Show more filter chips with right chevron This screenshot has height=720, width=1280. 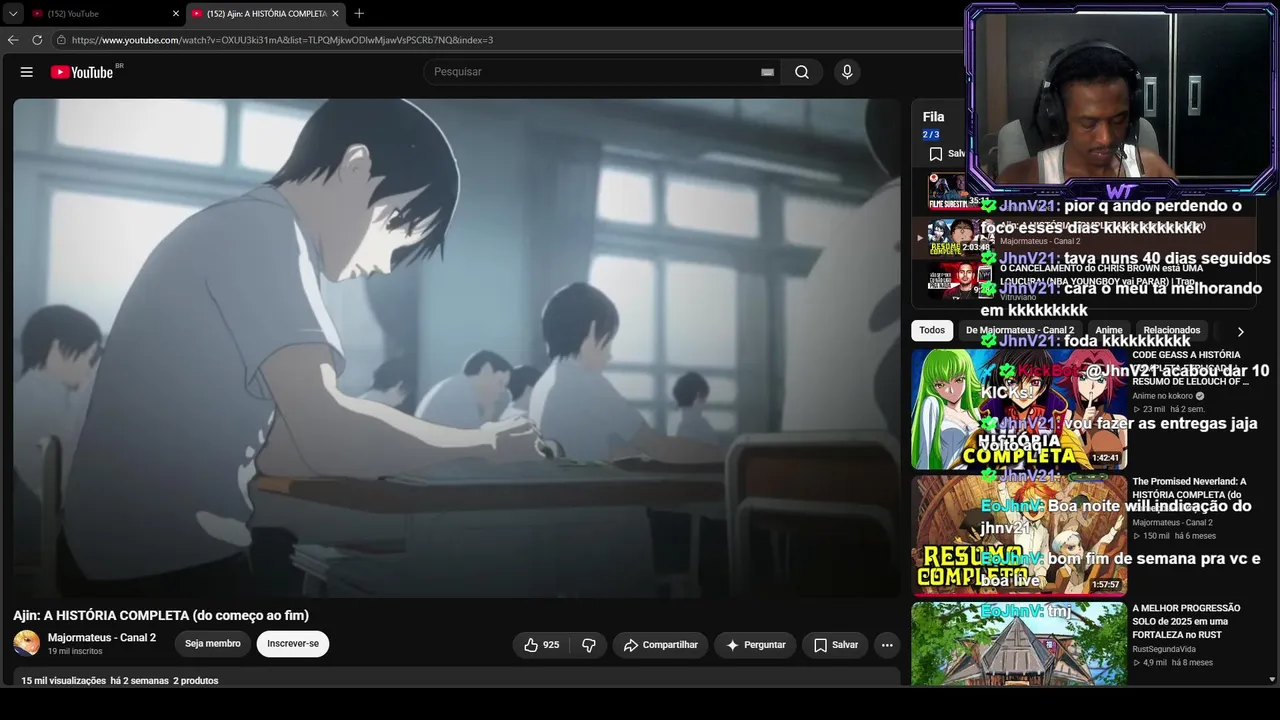click(1240, 331)
